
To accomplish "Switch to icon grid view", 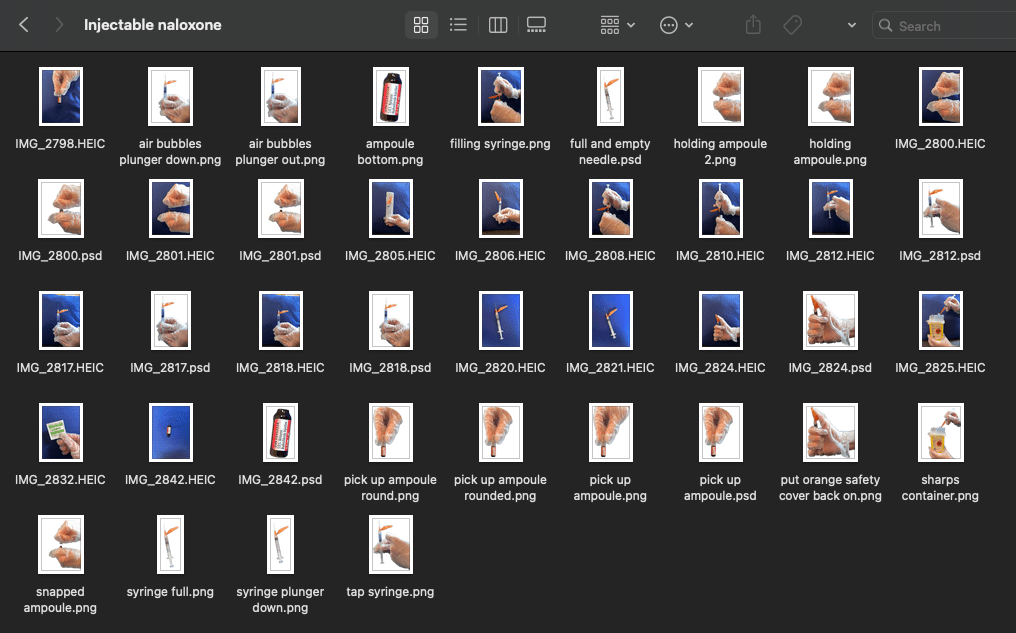I will tap(421, 25).
